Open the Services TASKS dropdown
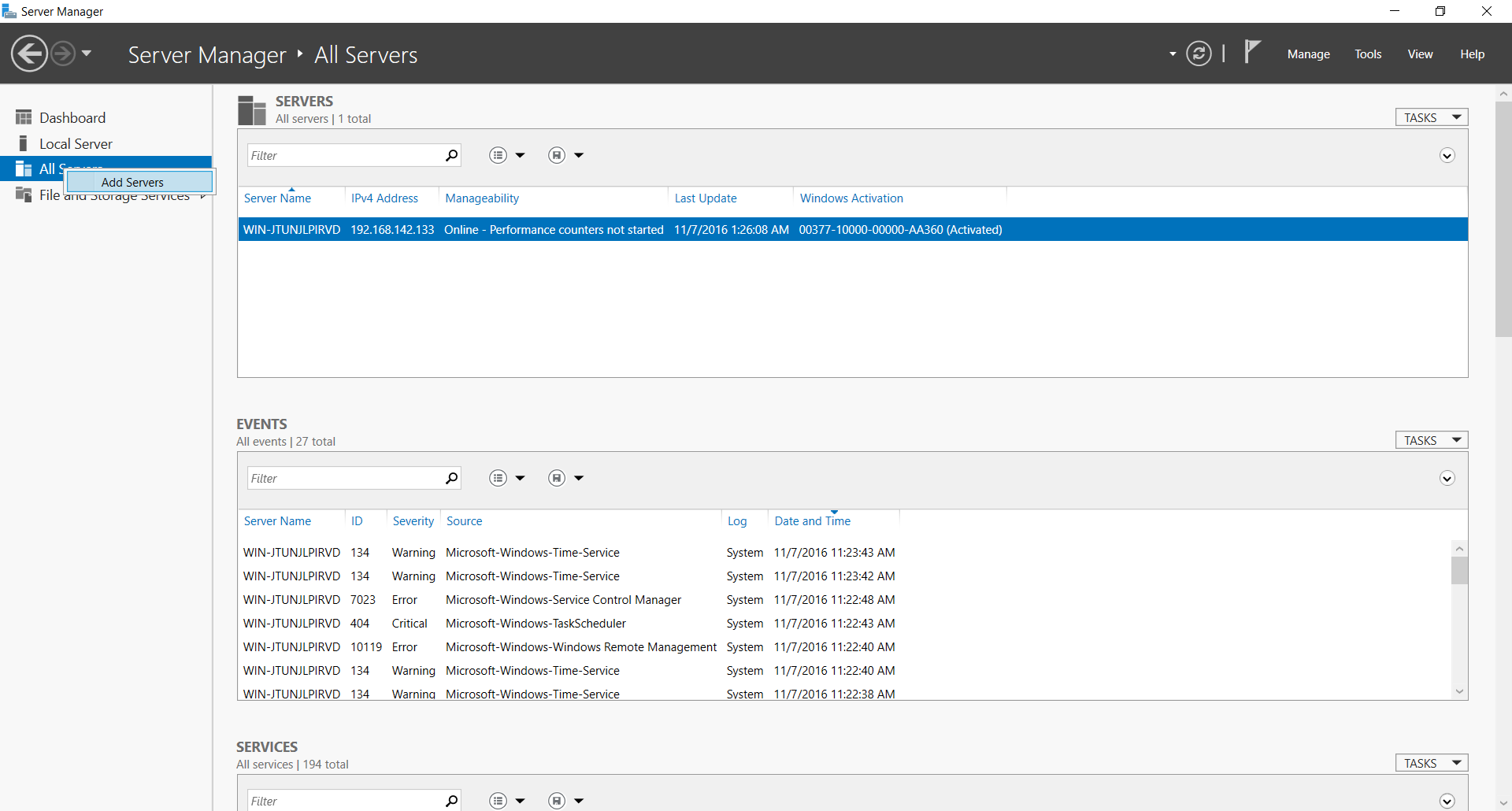Screen dimensions: 1512x811 tap(1431, 763)
